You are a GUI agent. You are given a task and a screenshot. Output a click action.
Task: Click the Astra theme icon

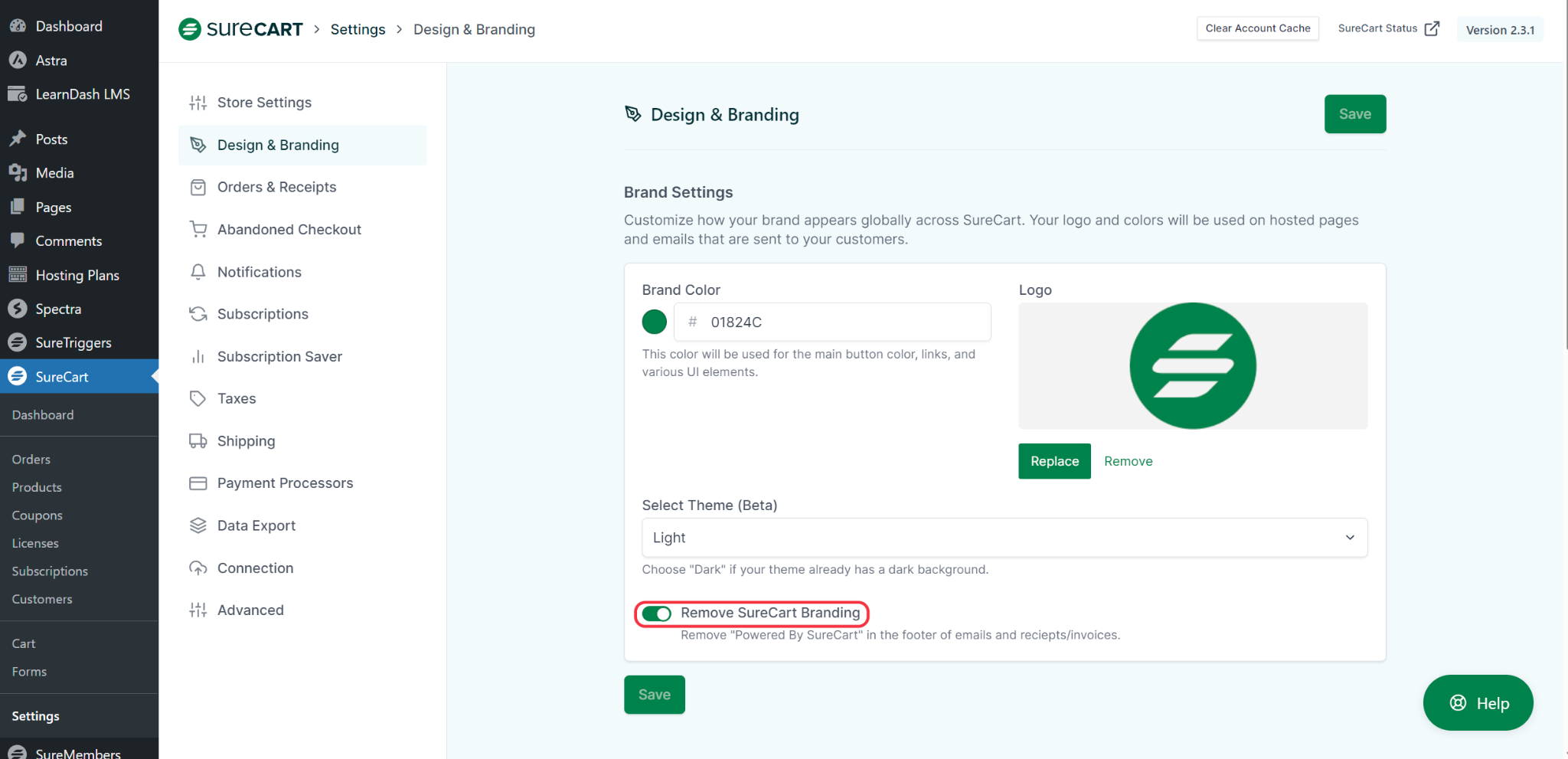click(x=18, y=60)
